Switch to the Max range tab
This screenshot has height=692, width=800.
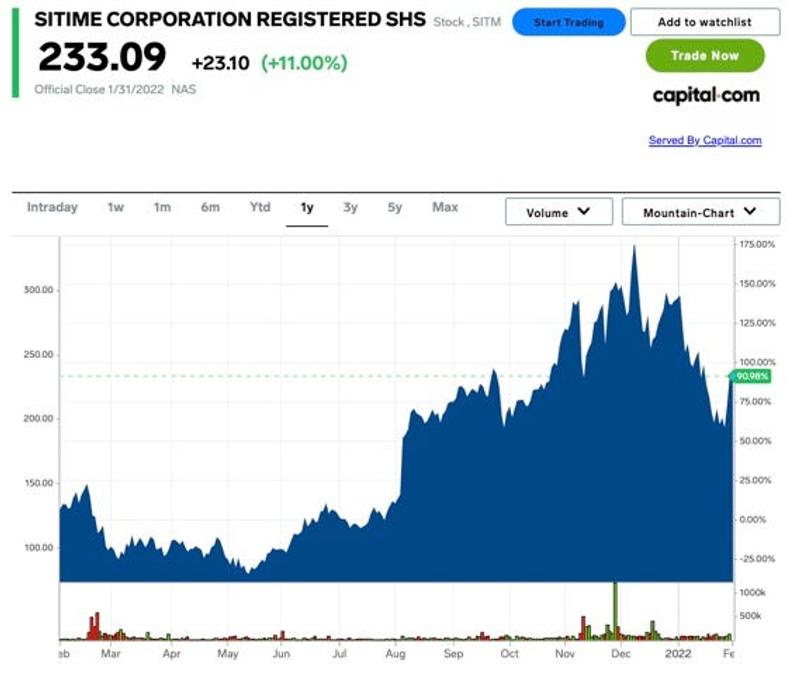tap(445, 207)
